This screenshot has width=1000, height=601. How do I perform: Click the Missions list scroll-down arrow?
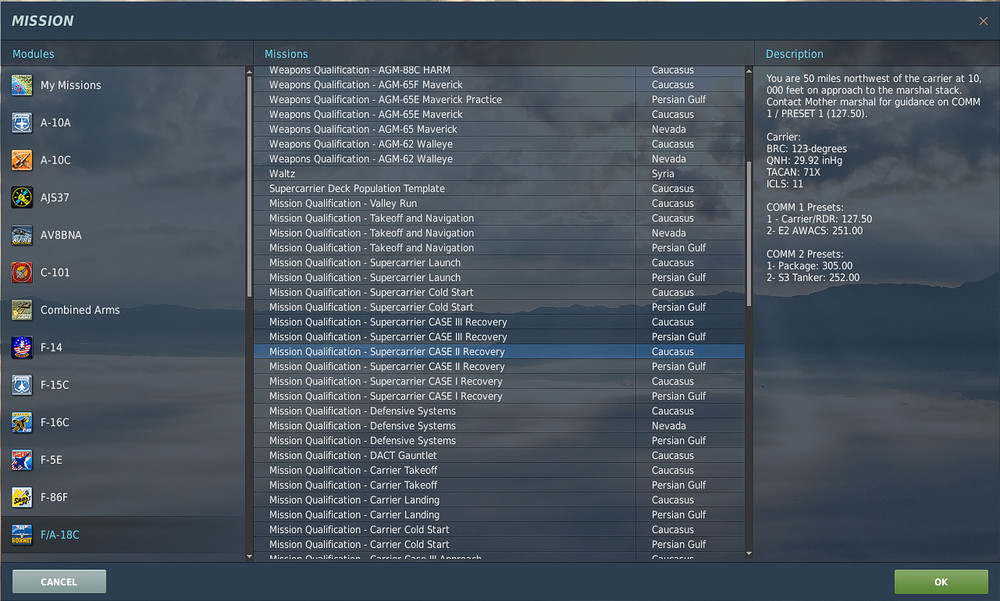click(x=749, y=553)
